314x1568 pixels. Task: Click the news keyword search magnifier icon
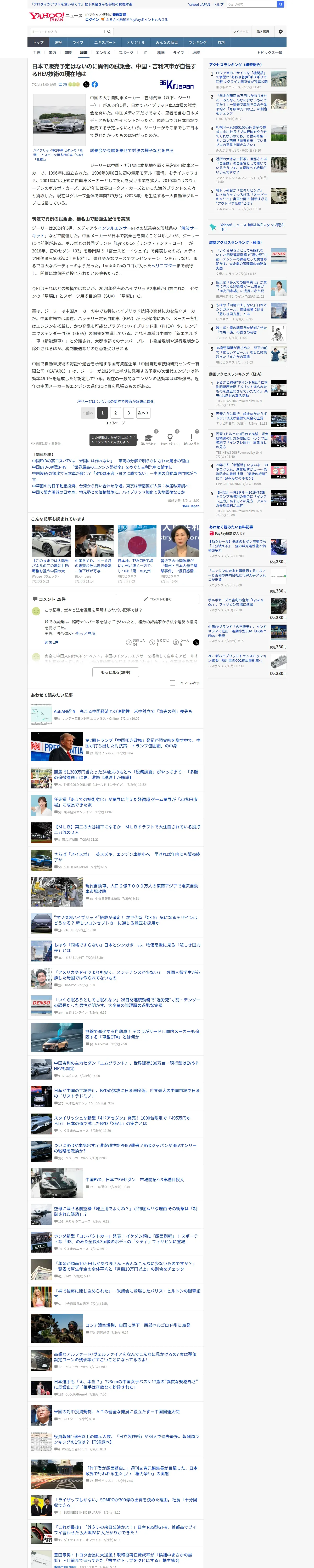[109, 32]
